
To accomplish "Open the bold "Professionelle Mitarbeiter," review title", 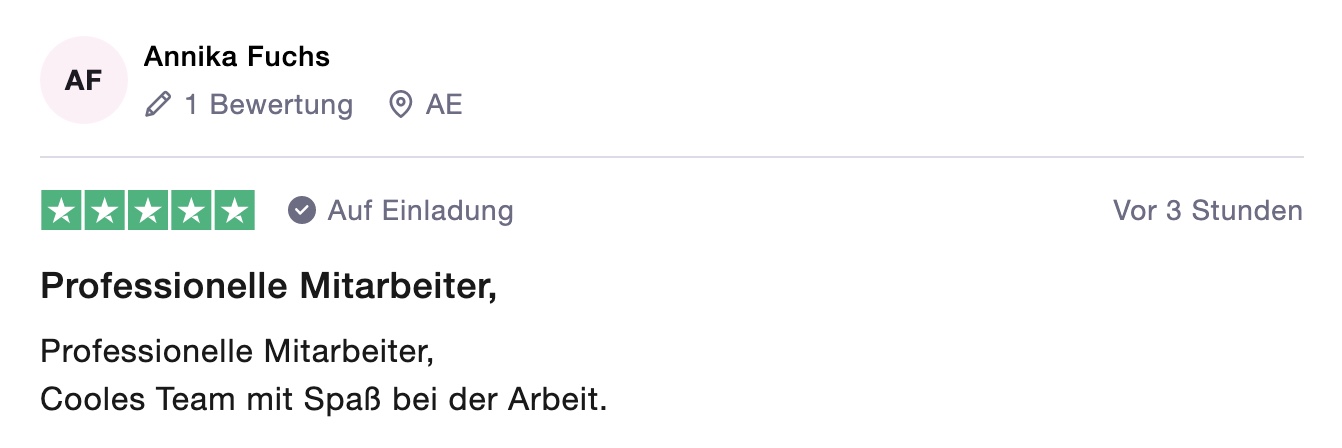I will tap(269, 288).
